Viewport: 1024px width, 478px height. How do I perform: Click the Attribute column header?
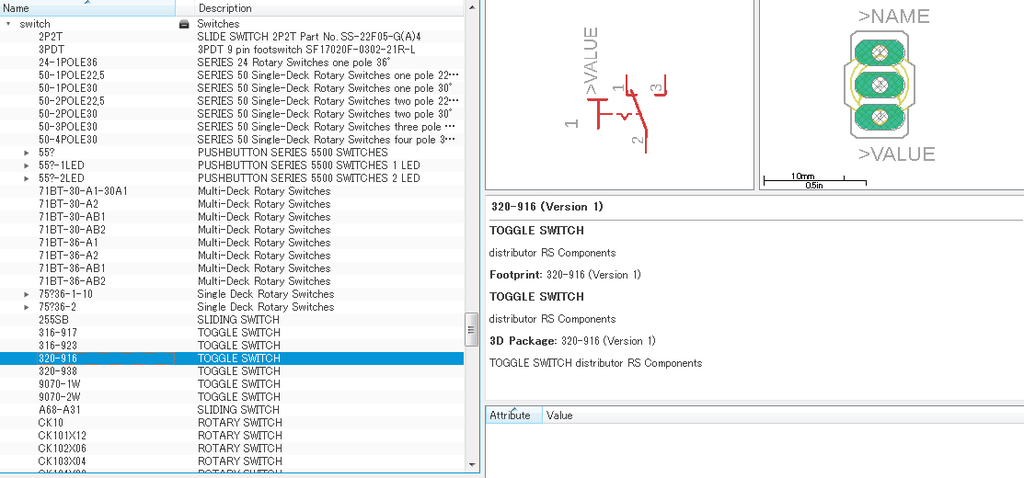(x=514, y=415)
